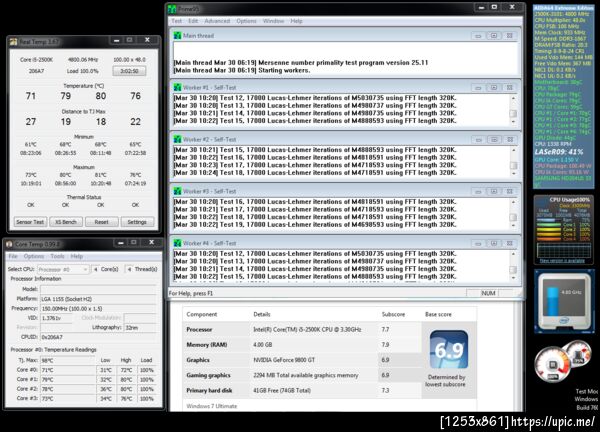
Task: Expand the Select CPU Processor #0 dropdown
Action: coord(63,269)
